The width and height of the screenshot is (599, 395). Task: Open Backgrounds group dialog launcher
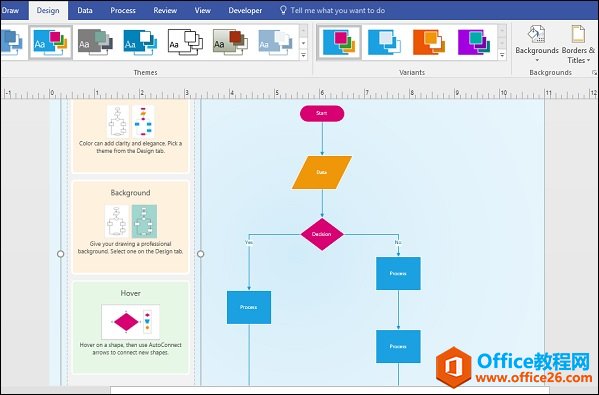coord(594,73)
